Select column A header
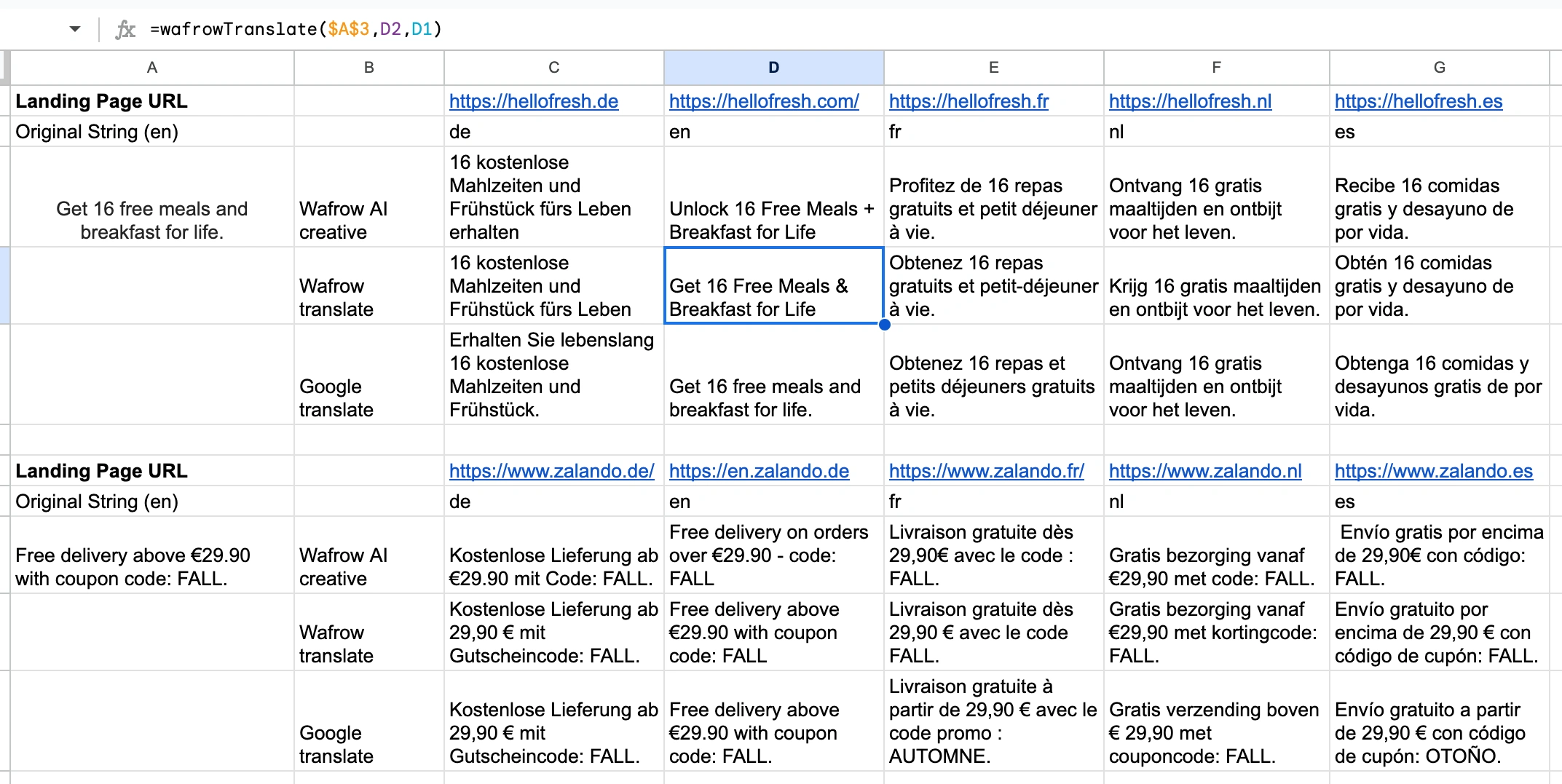Image resolution: width=1562 pixels, height=784 pixels. 152,68
